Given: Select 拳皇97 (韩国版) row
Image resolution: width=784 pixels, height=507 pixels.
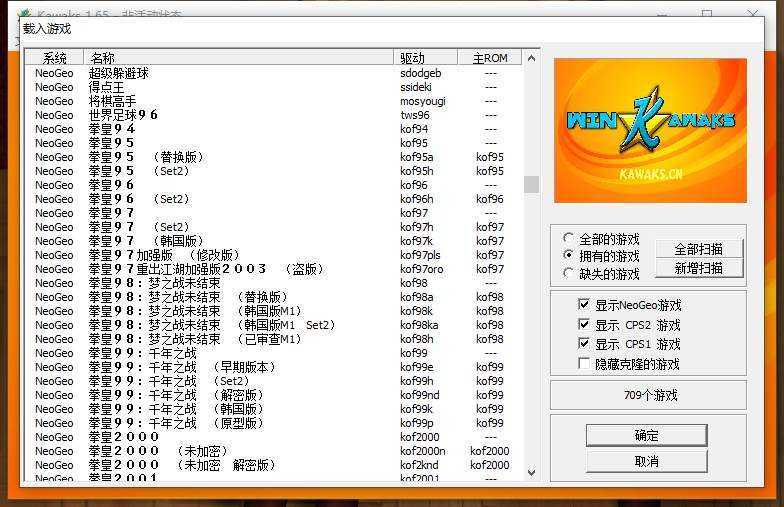Looking at the screenshot, I should point(274,241).
